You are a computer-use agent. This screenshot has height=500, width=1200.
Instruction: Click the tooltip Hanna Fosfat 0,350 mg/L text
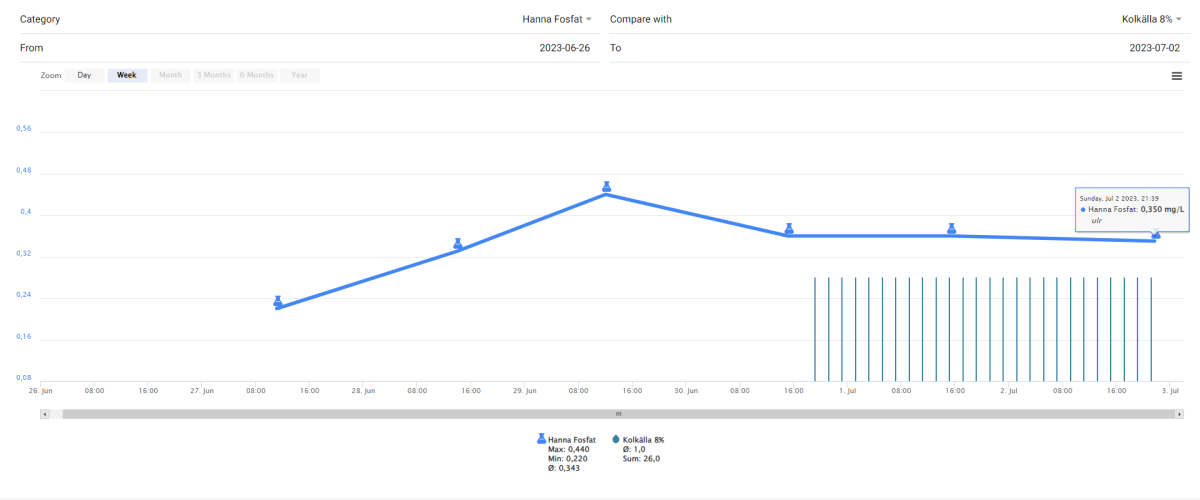pyautogui.click(x=1136, y=209)
